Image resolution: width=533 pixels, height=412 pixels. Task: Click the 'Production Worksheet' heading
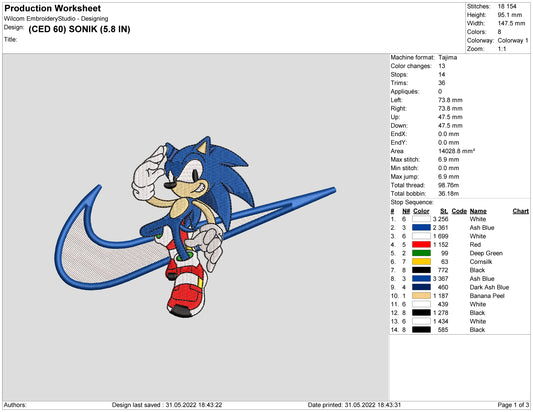(x=53, y=8)
